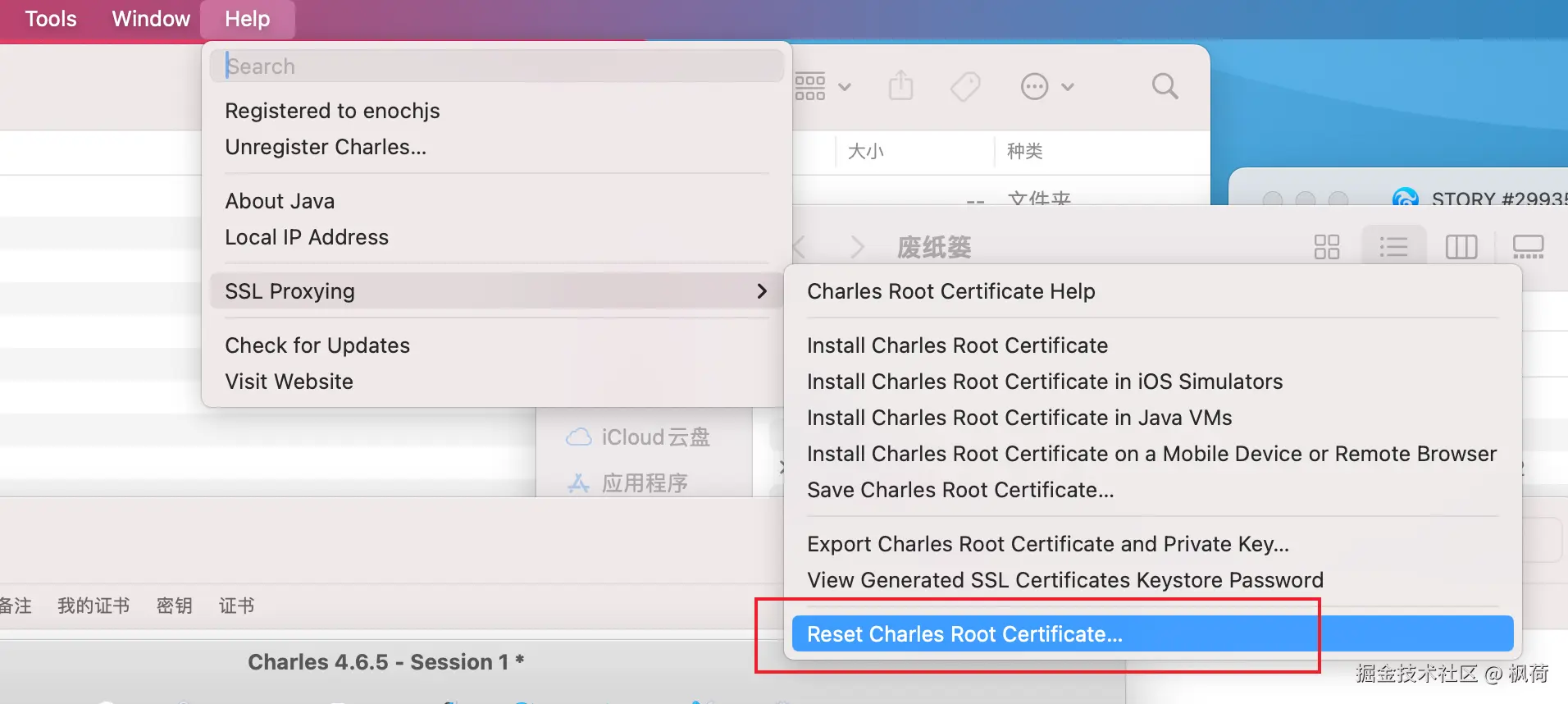1568x704 pixels.
Task: Click the STORY window app icon
Action: 1405,198
